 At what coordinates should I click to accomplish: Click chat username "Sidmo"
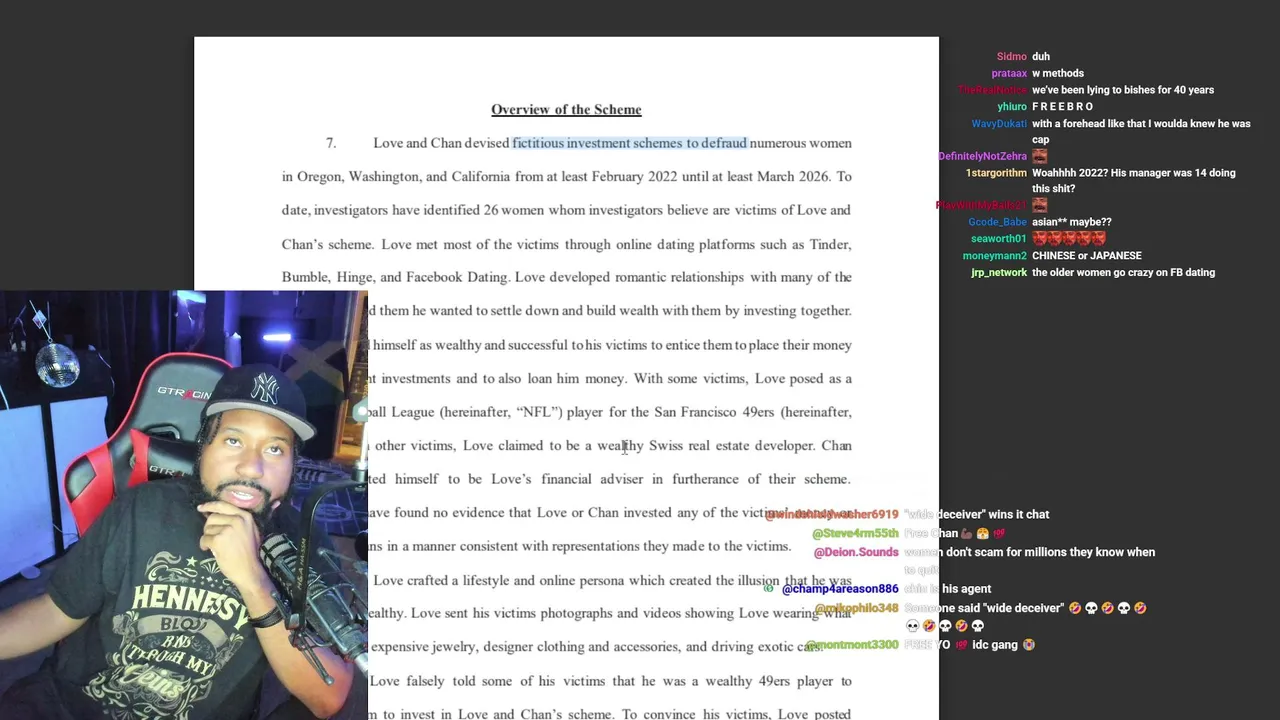[1011, 57]
